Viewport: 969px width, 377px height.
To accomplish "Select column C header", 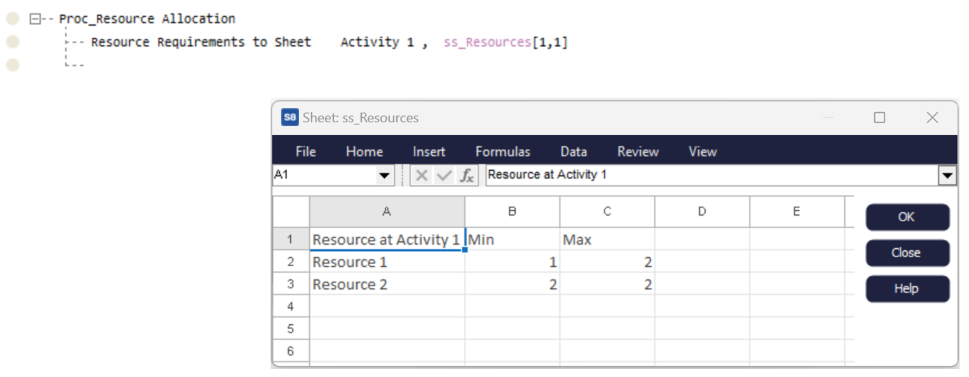I will click(x=607, y=212).
